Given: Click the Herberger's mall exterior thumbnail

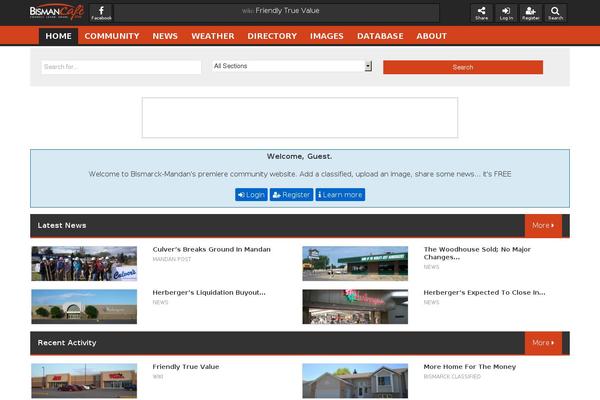Looking at the screenshot, I should 84,307.
